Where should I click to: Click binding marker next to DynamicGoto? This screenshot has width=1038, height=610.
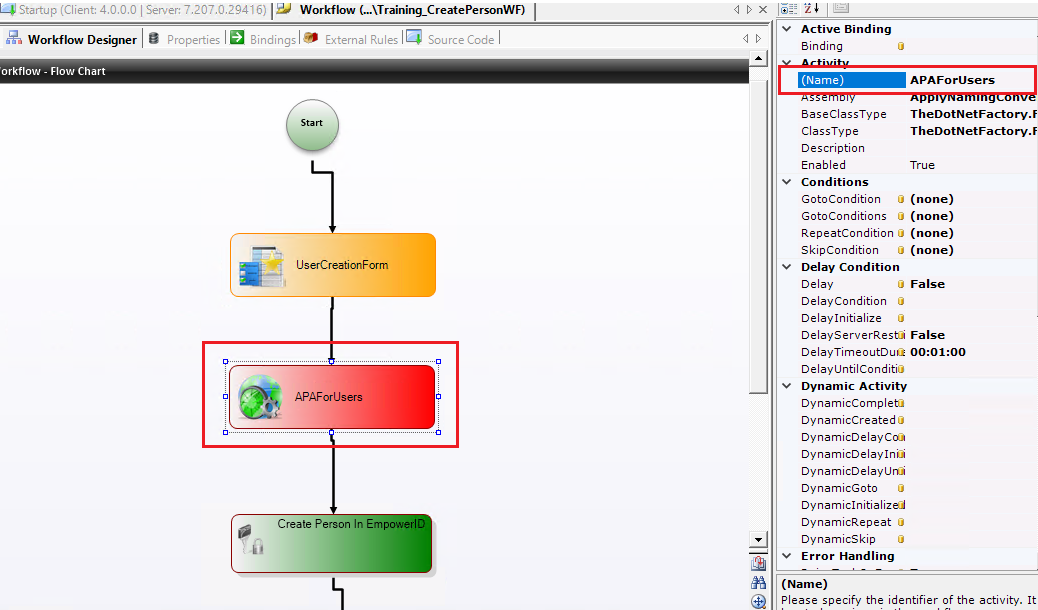pyautogui.click(x=900, y=488)
